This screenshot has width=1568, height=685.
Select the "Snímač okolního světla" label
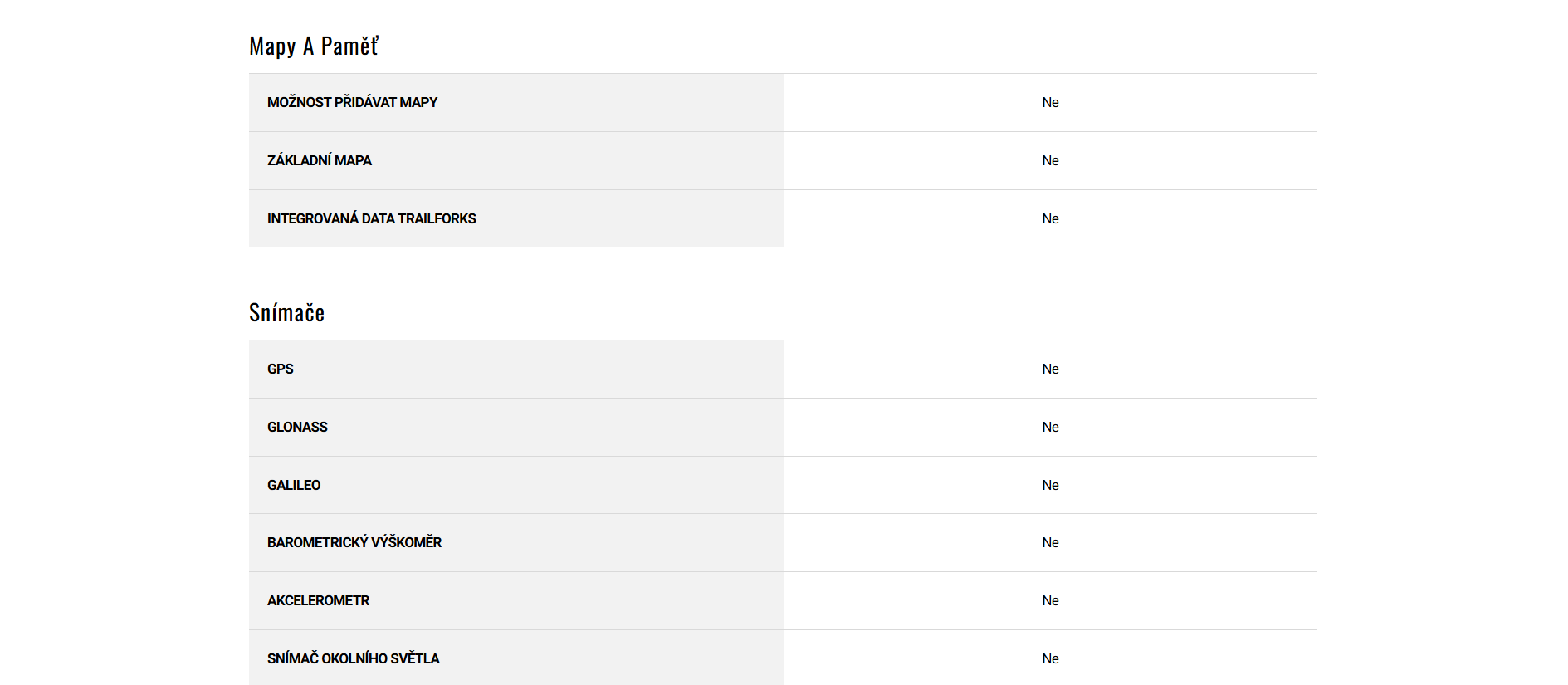point(353,658)
